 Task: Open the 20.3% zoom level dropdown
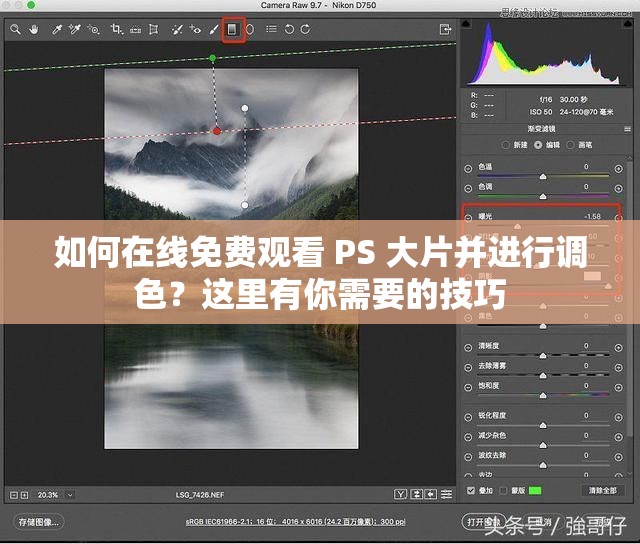coord(70,495)
